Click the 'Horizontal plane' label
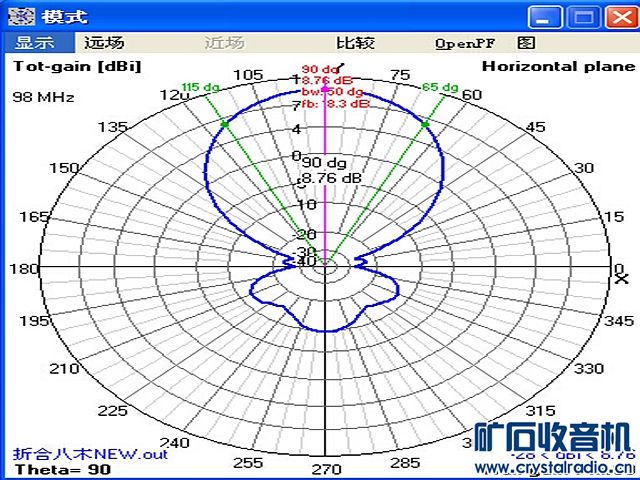Screen dimensions: 640x480 point(559,66)
